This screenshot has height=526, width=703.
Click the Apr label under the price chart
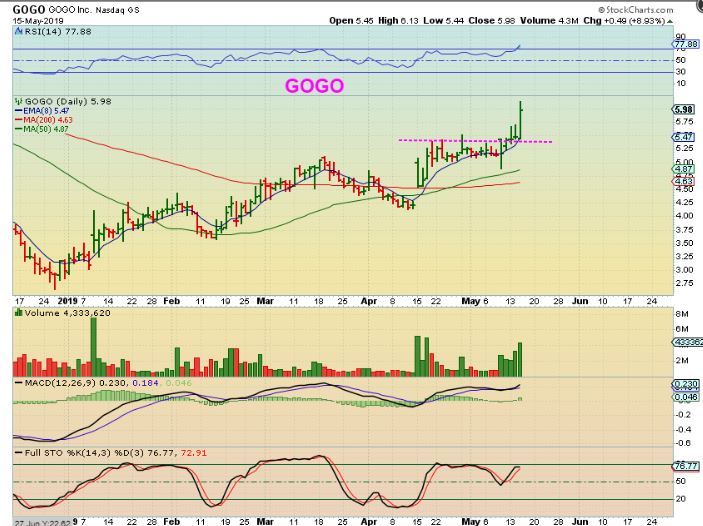point(369,301)
